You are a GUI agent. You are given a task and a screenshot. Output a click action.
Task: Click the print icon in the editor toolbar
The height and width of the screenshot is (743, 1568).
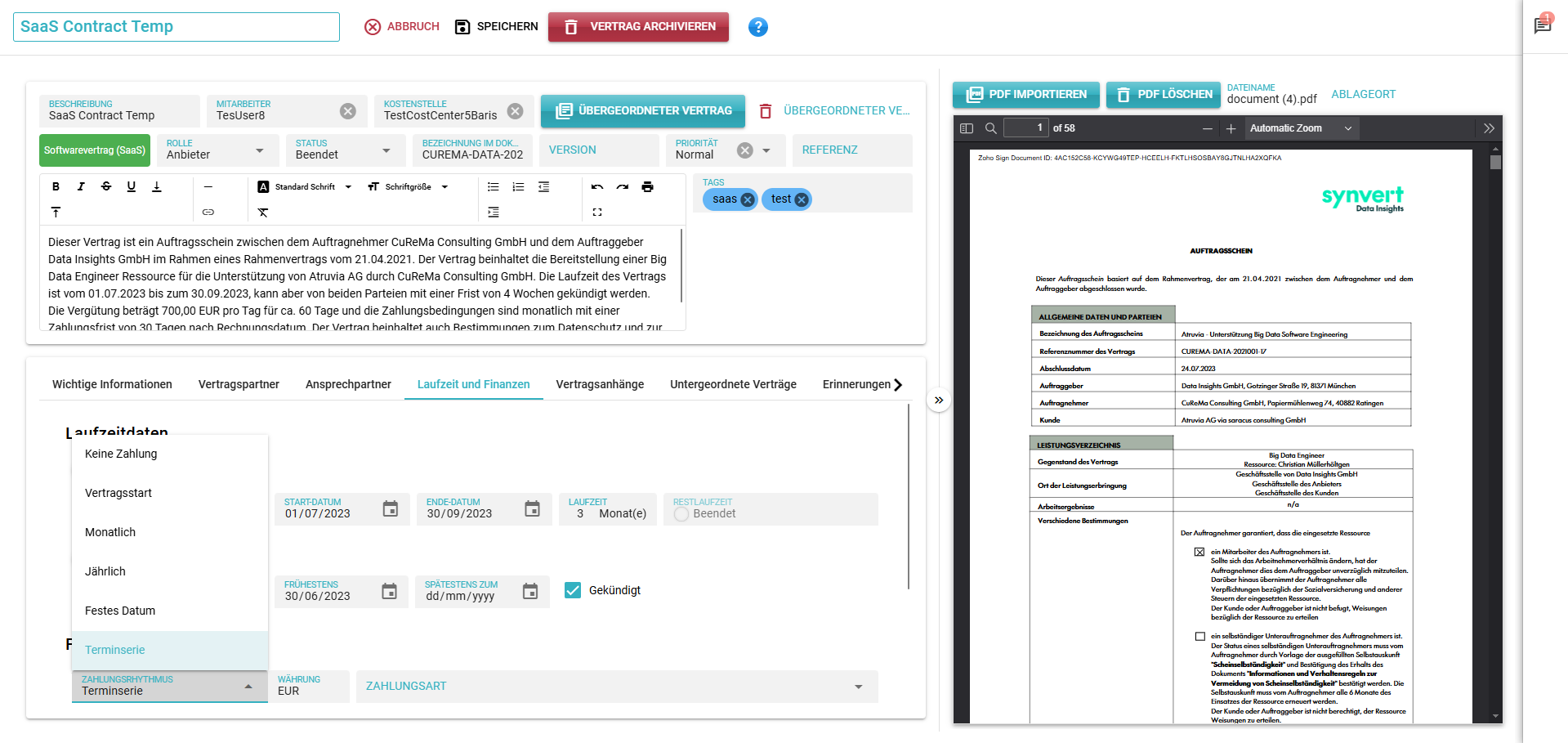click(x=647, y=187)
